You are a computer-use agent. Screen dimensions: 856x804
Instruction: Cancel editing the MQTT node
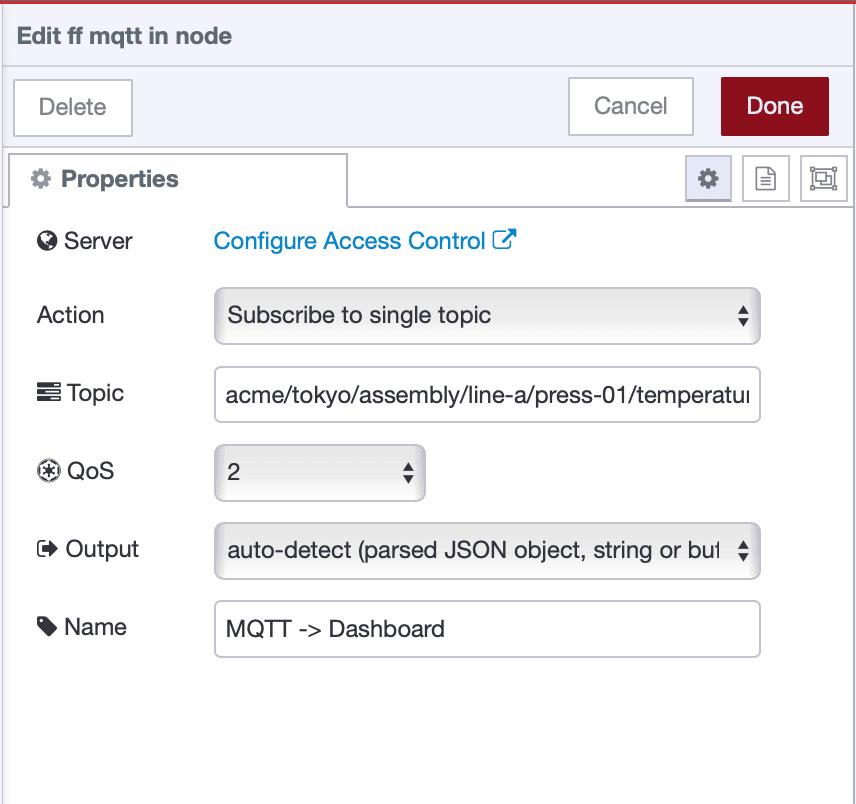point(630,106)
